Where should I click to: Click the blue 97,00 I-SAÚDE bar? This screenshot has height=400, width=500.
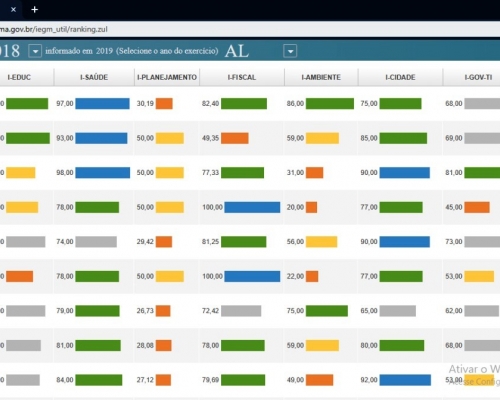[x=102, y=104]
